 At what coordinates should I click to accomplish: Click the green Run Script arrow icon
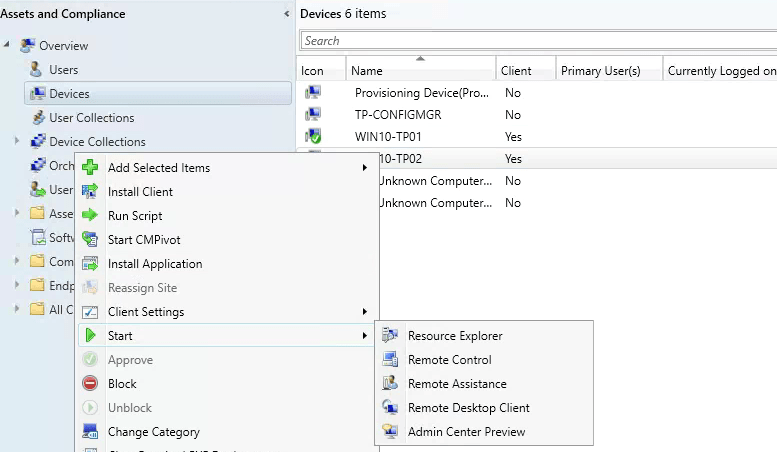(x=89, y=216)
